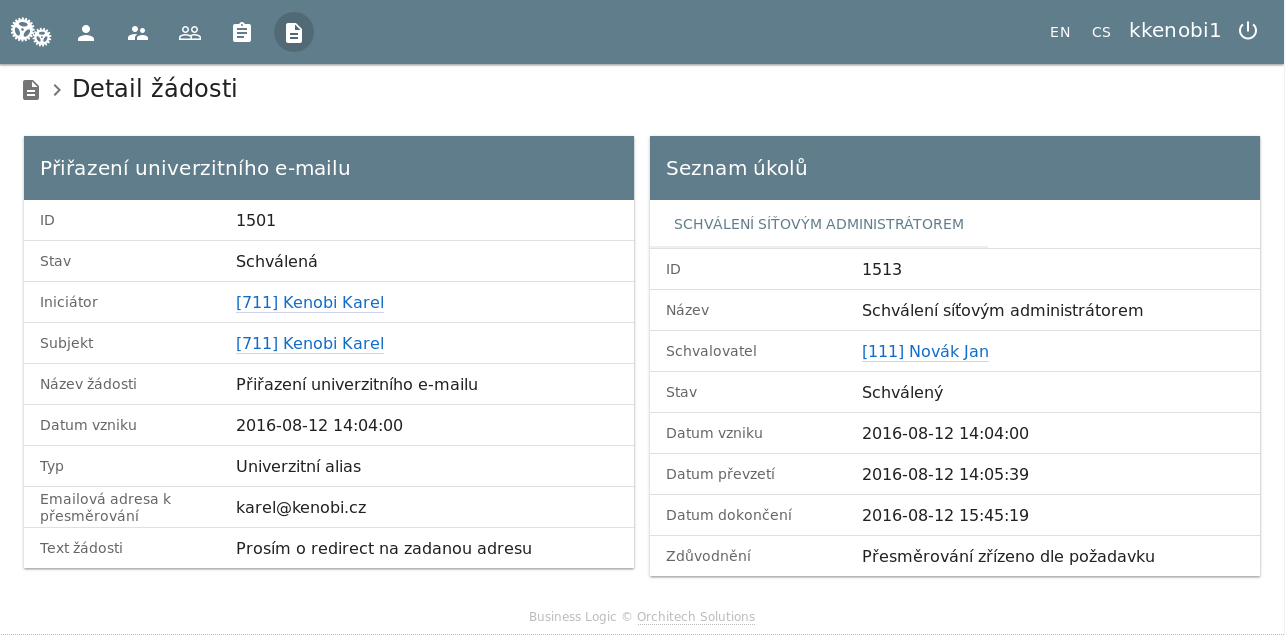Open Schvalovatel link Novák Jan
The image size is (1285, 635).
click(925, 351)
